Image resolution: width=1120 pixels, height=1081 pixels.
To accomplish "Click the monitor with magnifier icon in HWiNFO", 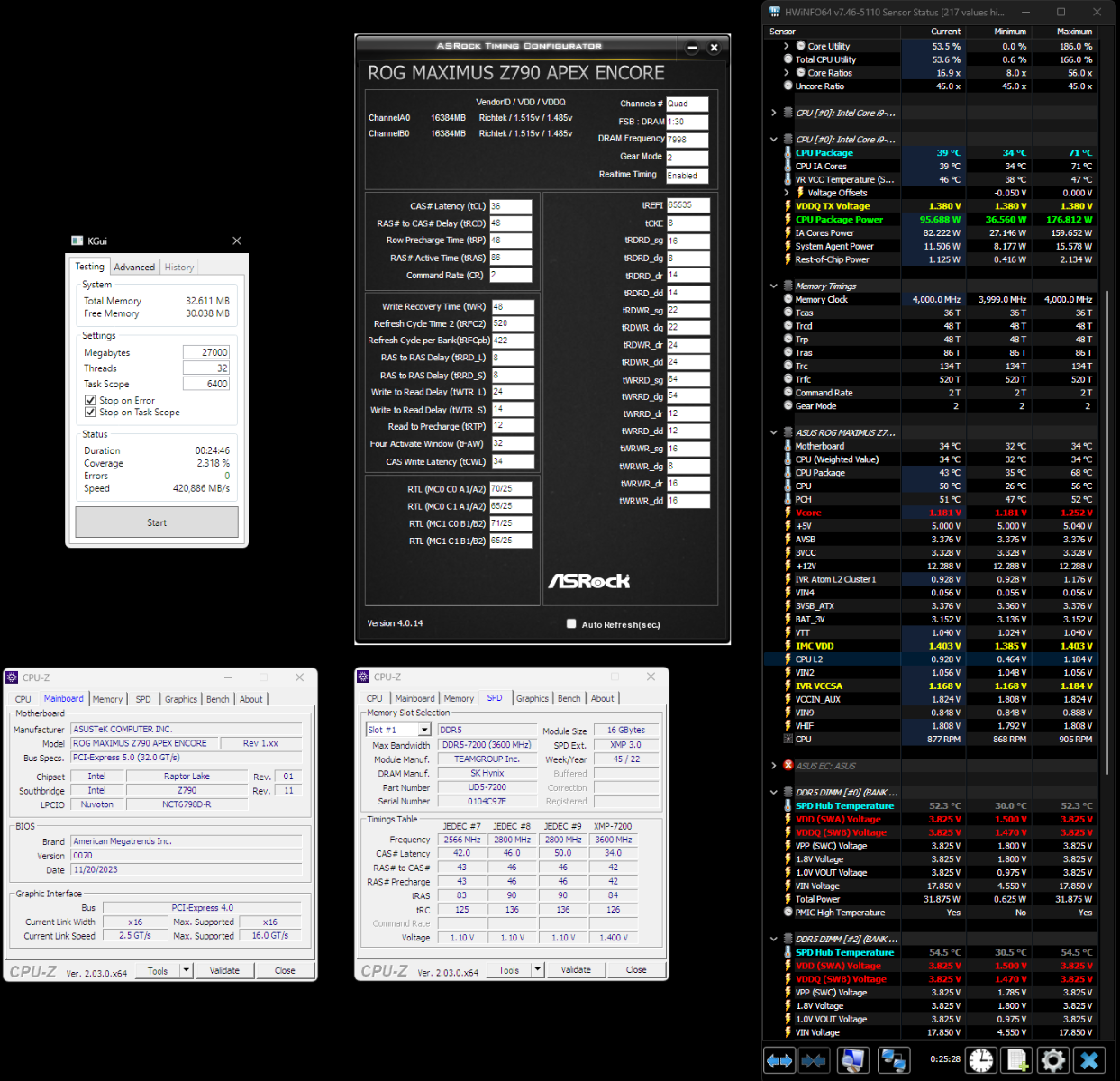I will (x=852, y=1060).
